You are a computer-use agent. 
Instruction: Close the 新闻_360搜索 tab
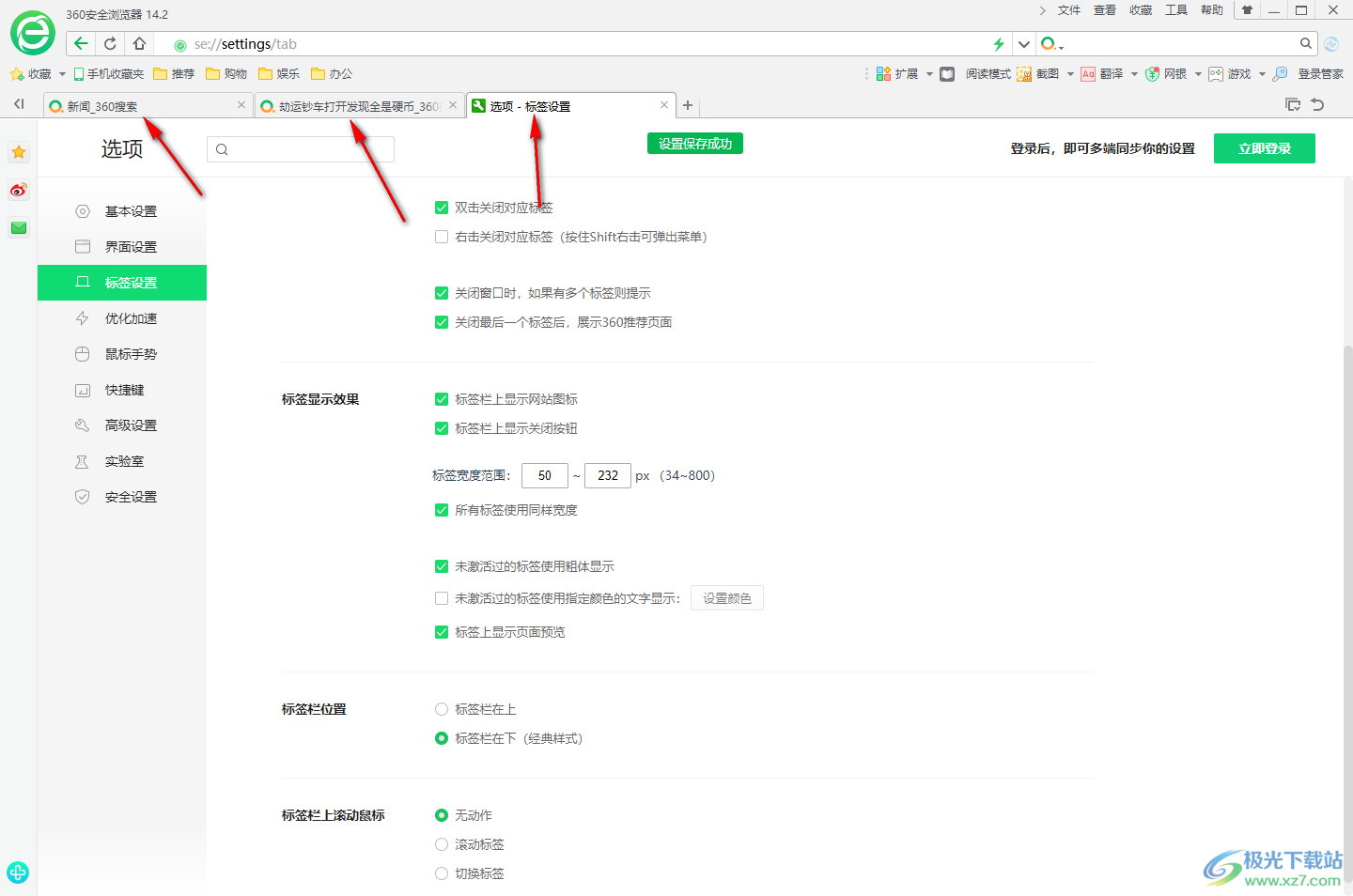(241, 105)
